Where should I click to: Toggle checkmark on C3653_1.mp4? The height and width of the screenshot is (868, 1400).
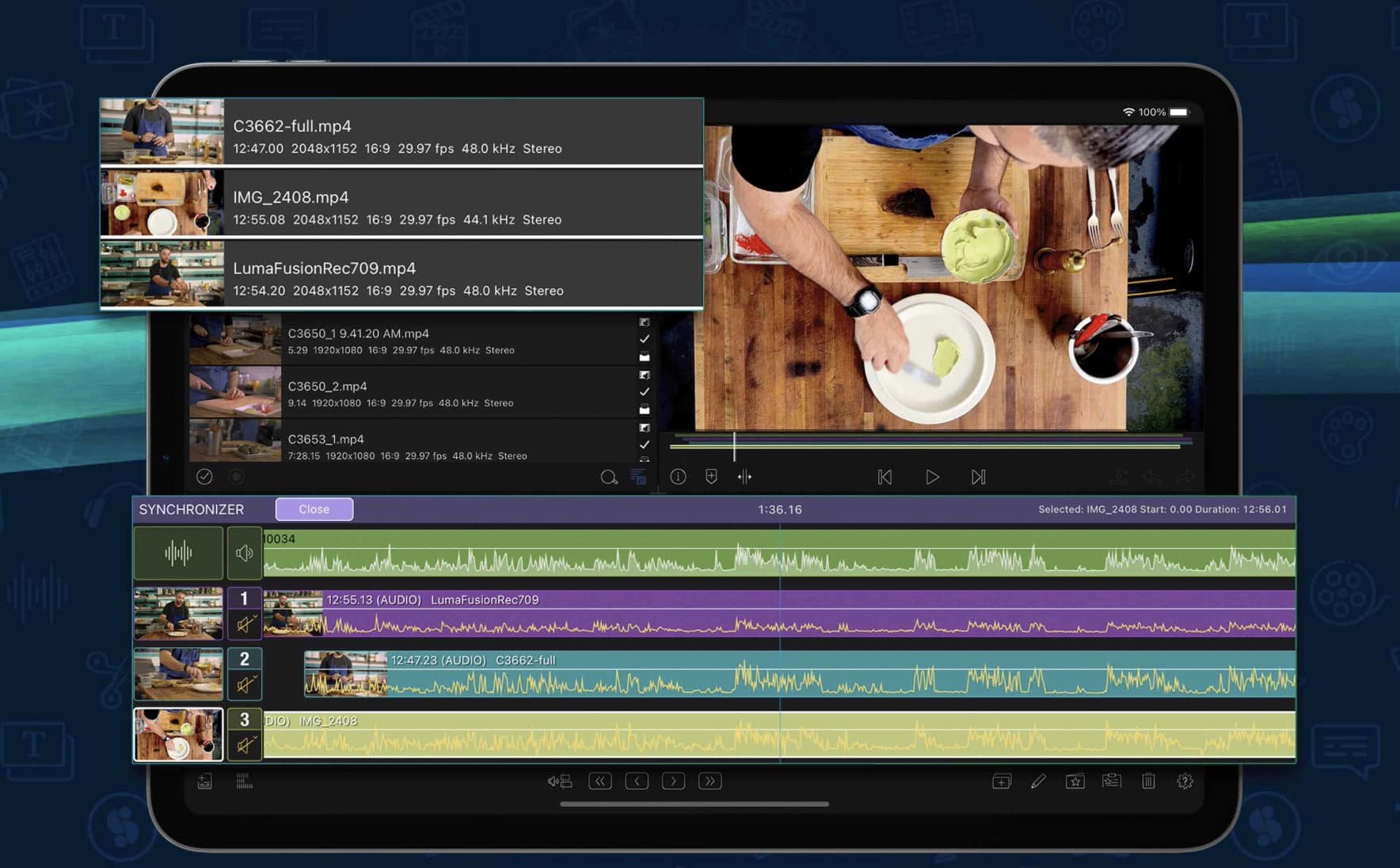click(x=645, y=445)
